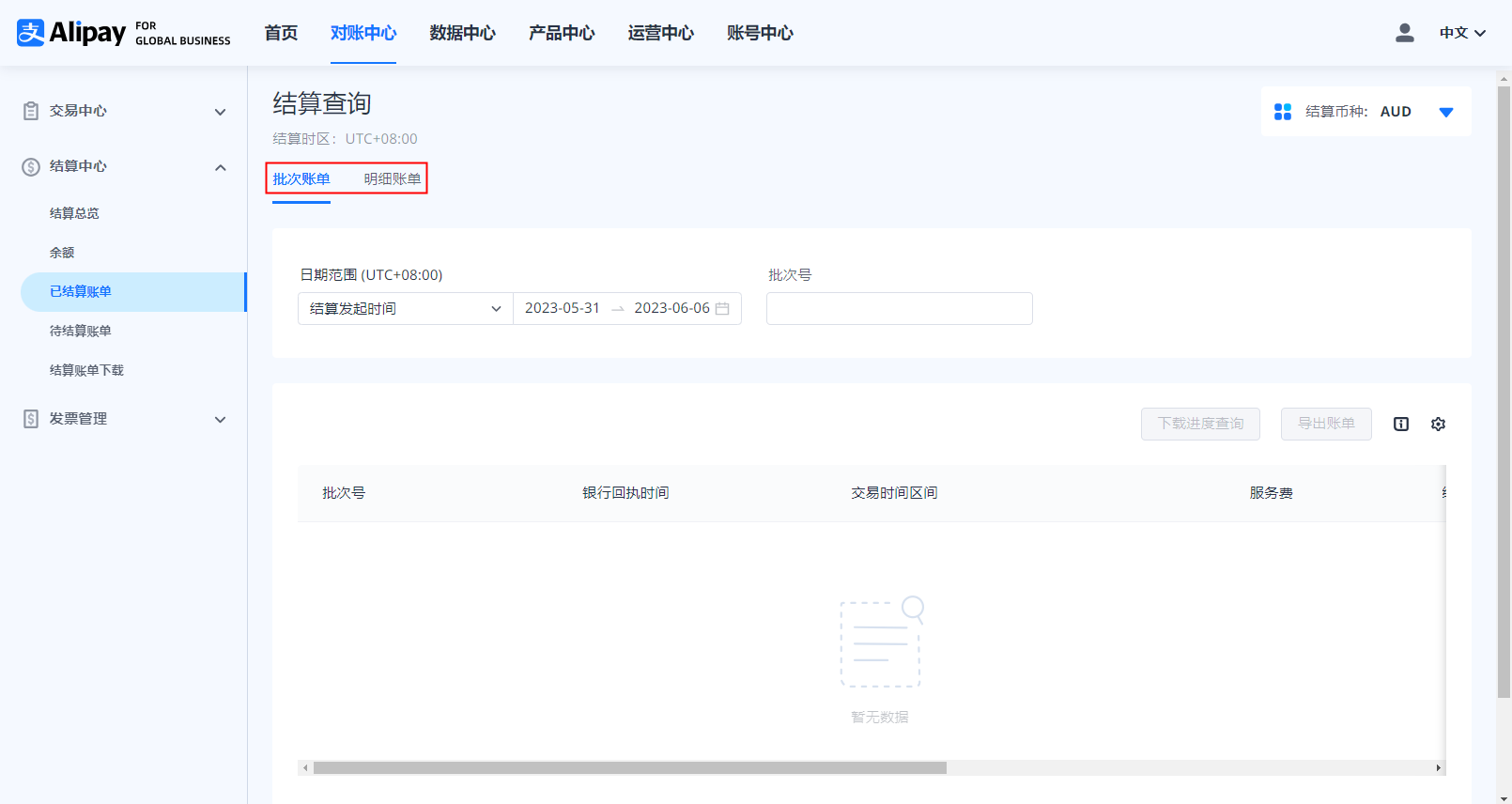Click the 交易中心 clipboard icon

pos(31,111)
